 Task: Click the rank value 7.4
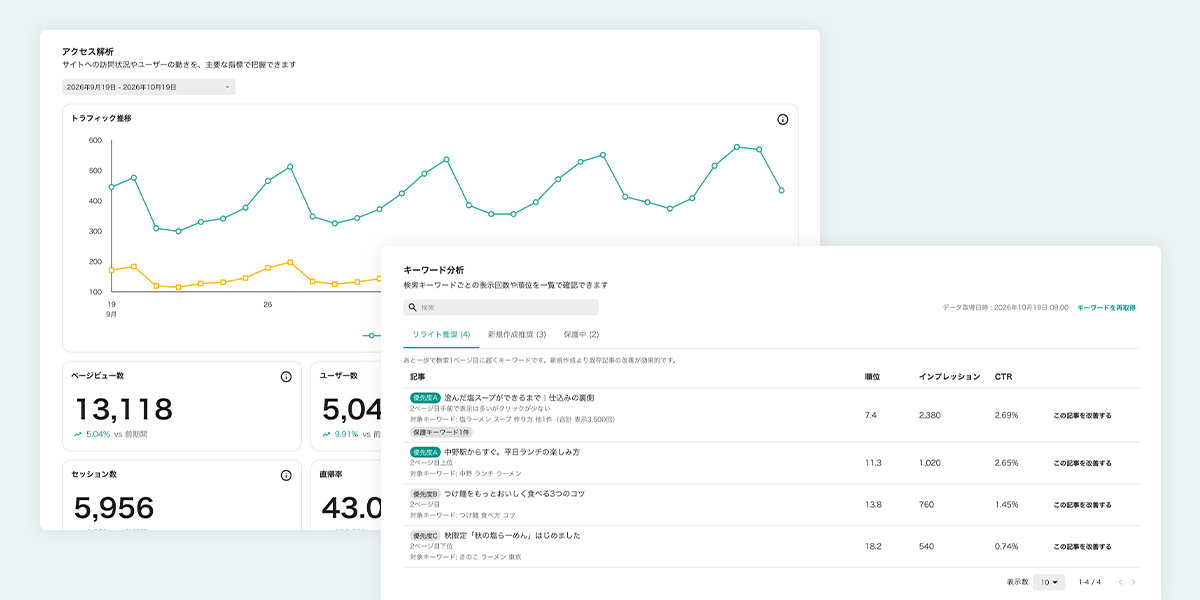tap(871, 415)
